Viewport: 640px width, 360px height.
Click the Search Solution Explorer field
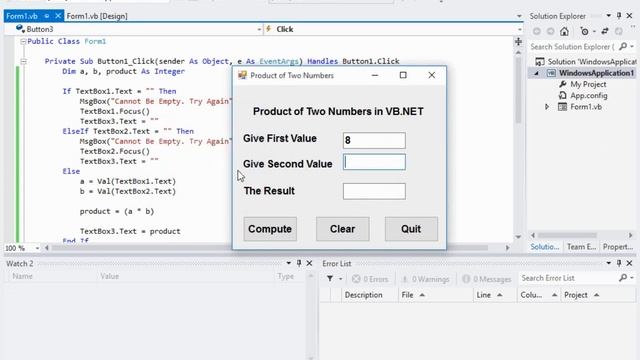pyautogui.click(x=573, y=47)
